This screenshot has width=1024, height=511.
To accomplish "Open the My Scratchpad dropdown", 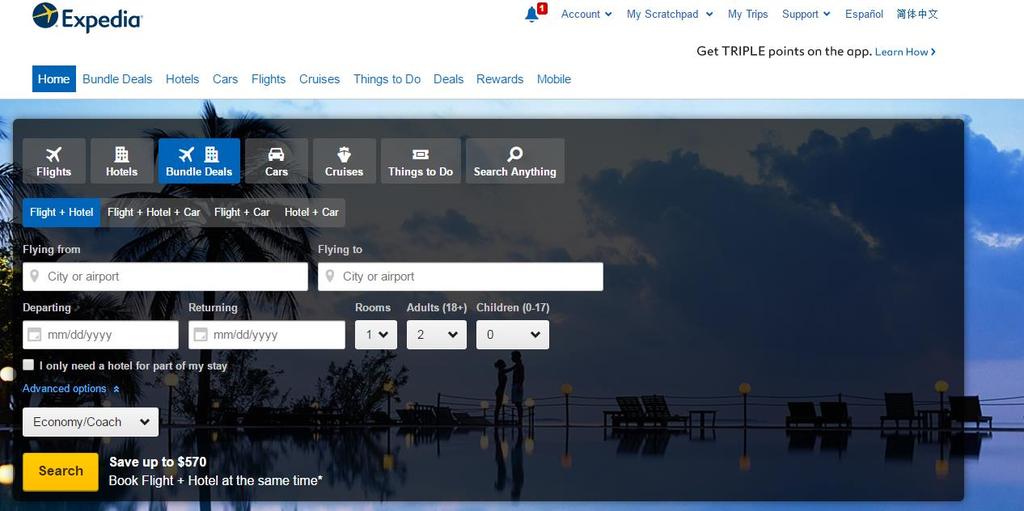I will tap(669, 14).
